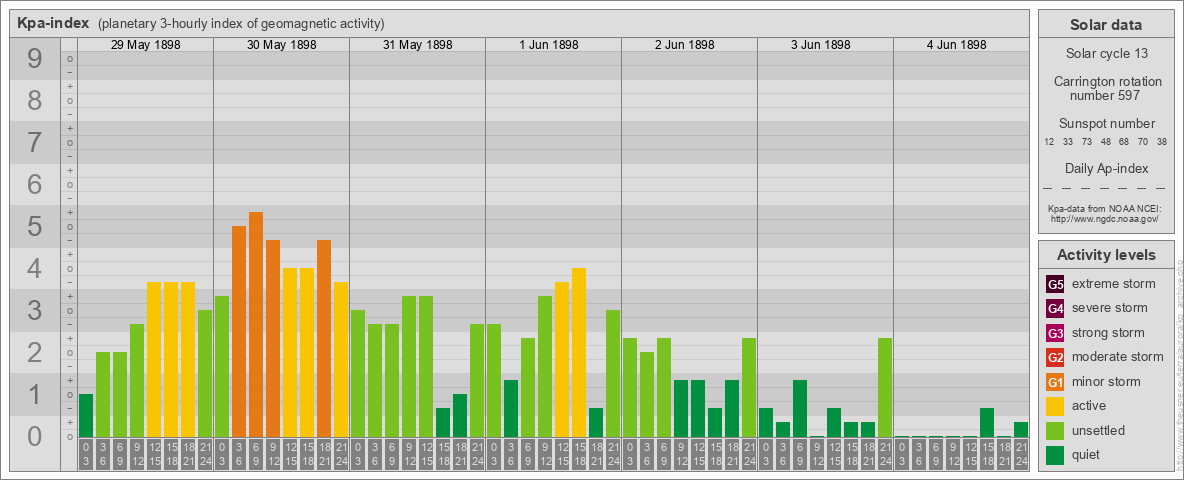
Task: Click the Kp scale number 5
Action: pos(34,226)
